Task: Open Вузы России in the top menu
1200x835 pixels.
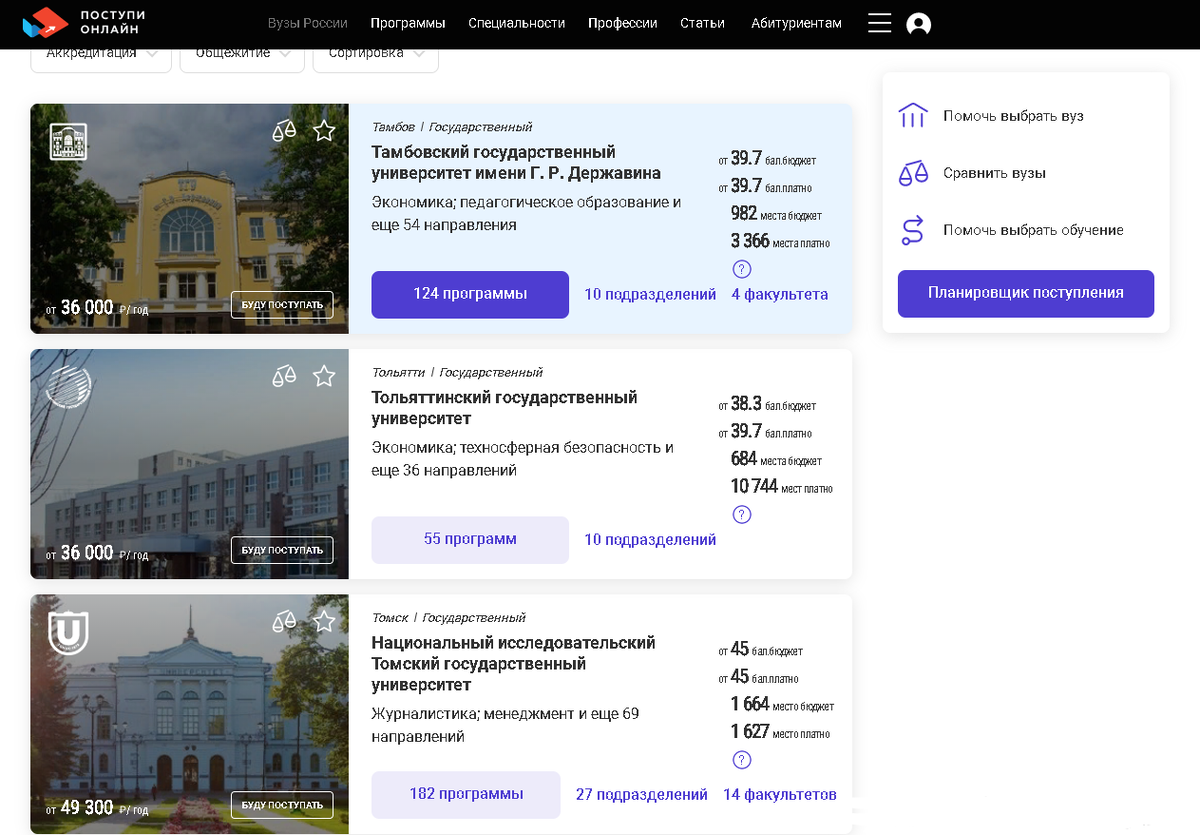Action: (308, 23)
